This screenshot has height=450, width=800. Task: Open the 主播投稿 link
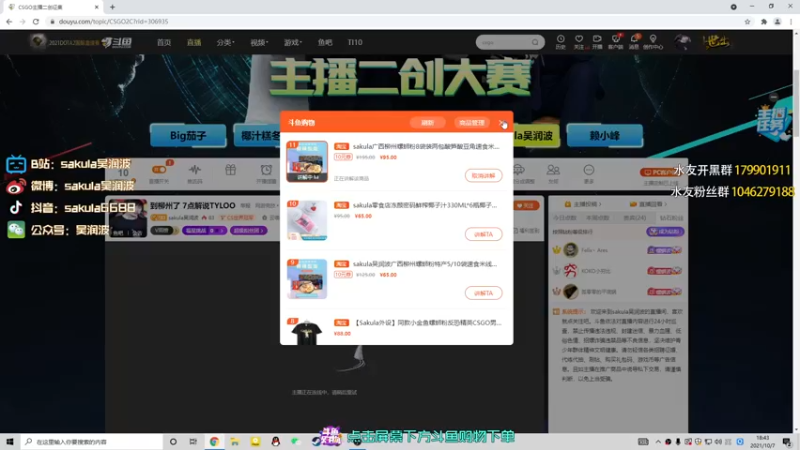pyautogui.click(x=584, y=204)
